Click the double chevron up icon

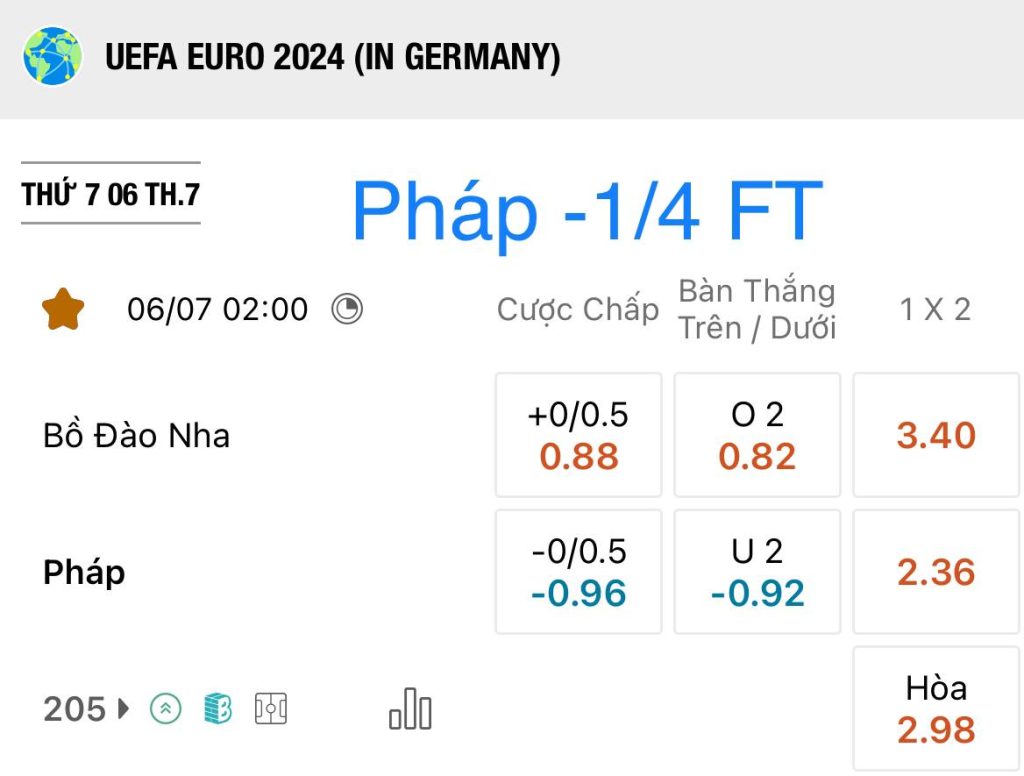[x=166, y=709]
